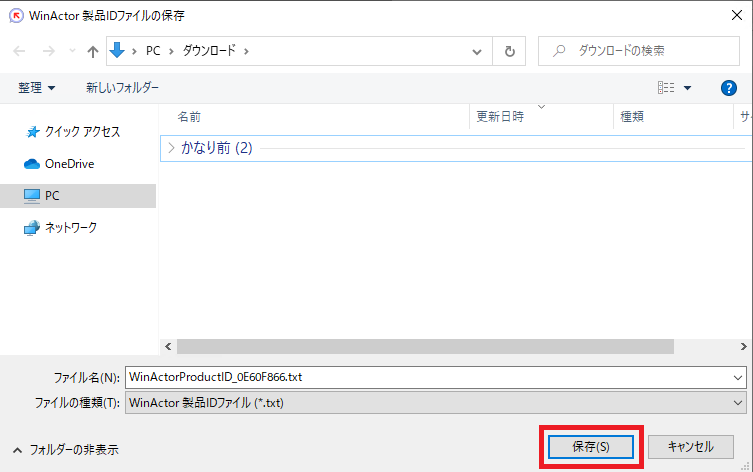Open recent locations dropdown arrow
Image resolution: width=753 pixels, height=472 pixels.
(72, 51)
